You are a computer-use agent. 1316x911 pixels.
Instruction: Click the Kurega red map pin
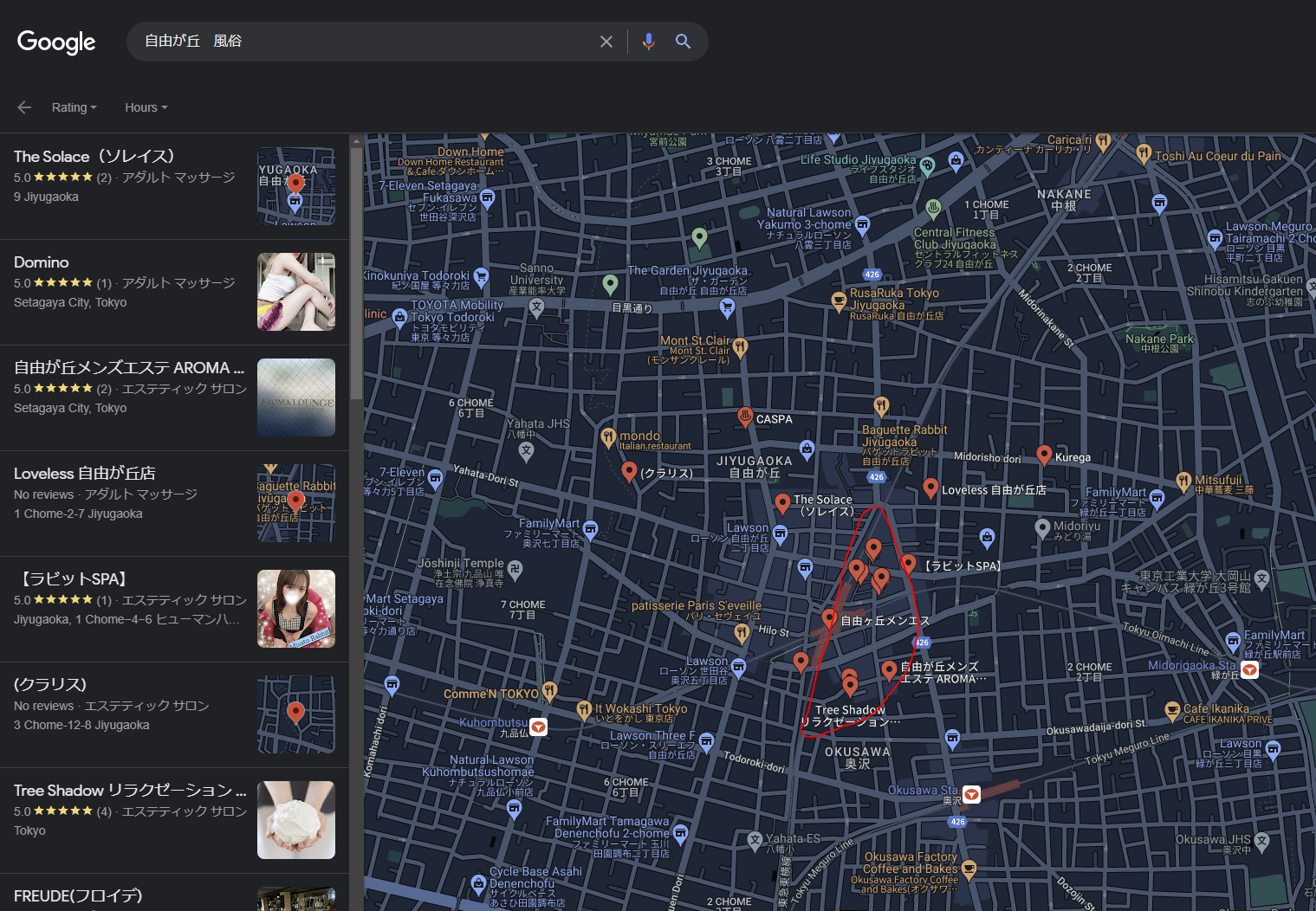[x=1044, y=455]
